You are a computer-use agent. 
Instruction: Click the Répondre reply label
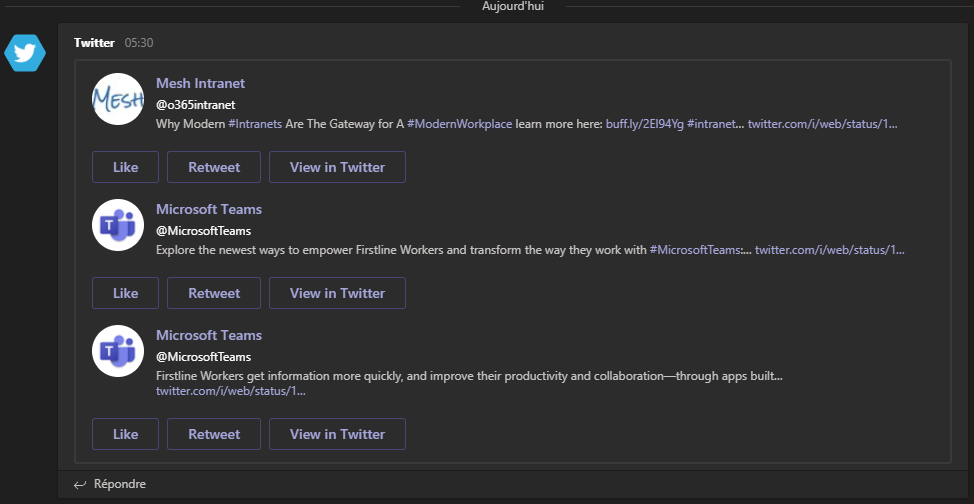click(x=120, y=483)
